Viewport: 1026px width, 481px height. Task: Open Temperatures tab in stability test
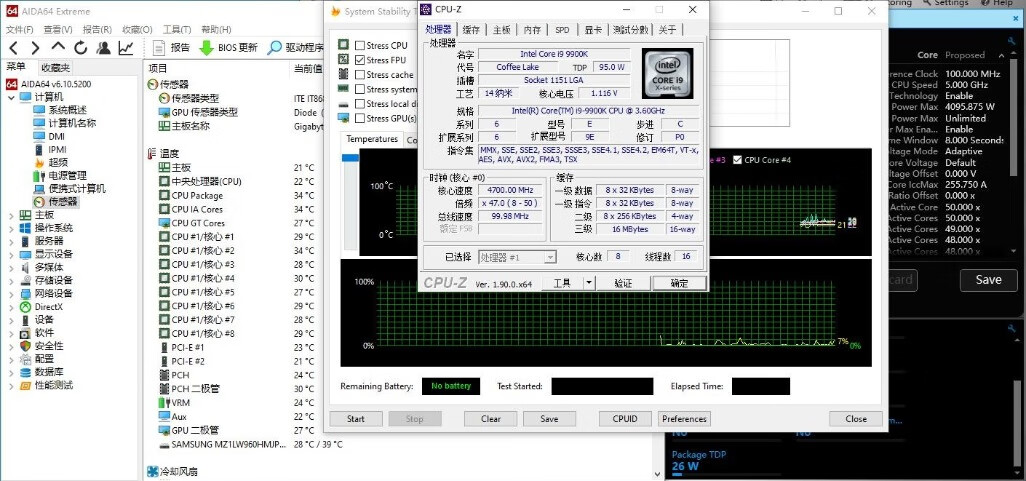pyautogui.click(x=372, y=139)
